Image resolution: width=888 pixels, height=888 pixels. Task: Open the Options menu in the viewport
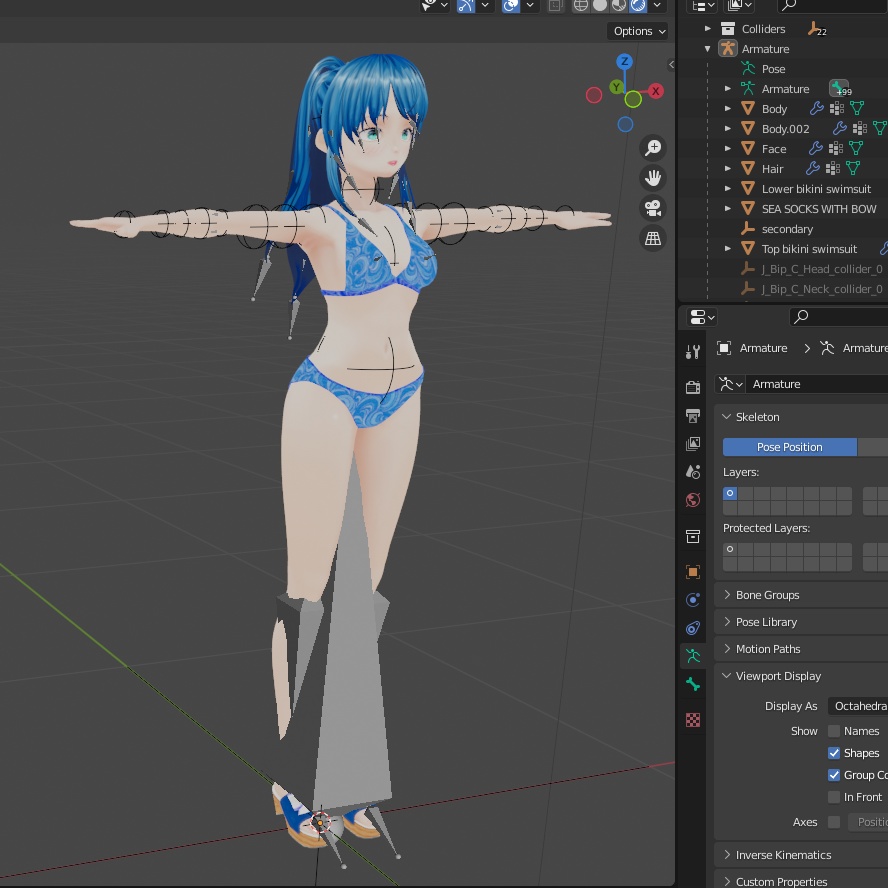tap(637, 31)
